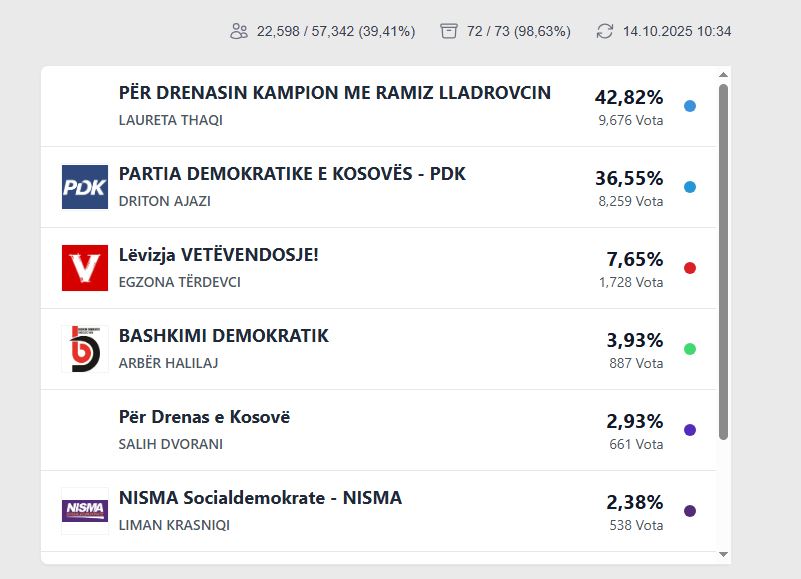Viewport: 801px width, 579px height.
Task: Click the Vetëvendosje red V logo
Action: click(x=85, y=268)
